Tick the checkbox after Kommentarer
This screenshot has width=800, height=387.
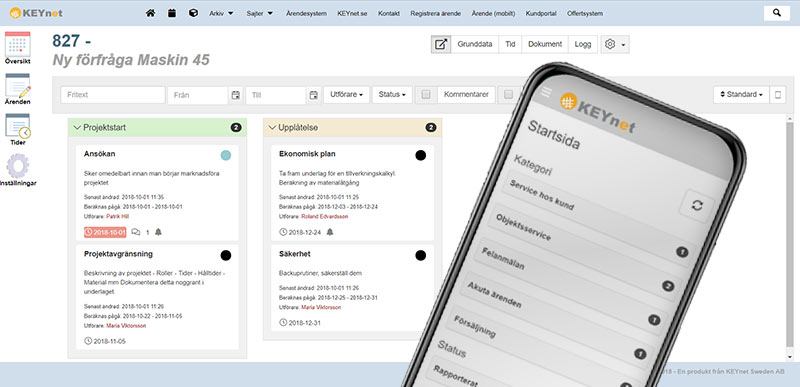(508, 94)
